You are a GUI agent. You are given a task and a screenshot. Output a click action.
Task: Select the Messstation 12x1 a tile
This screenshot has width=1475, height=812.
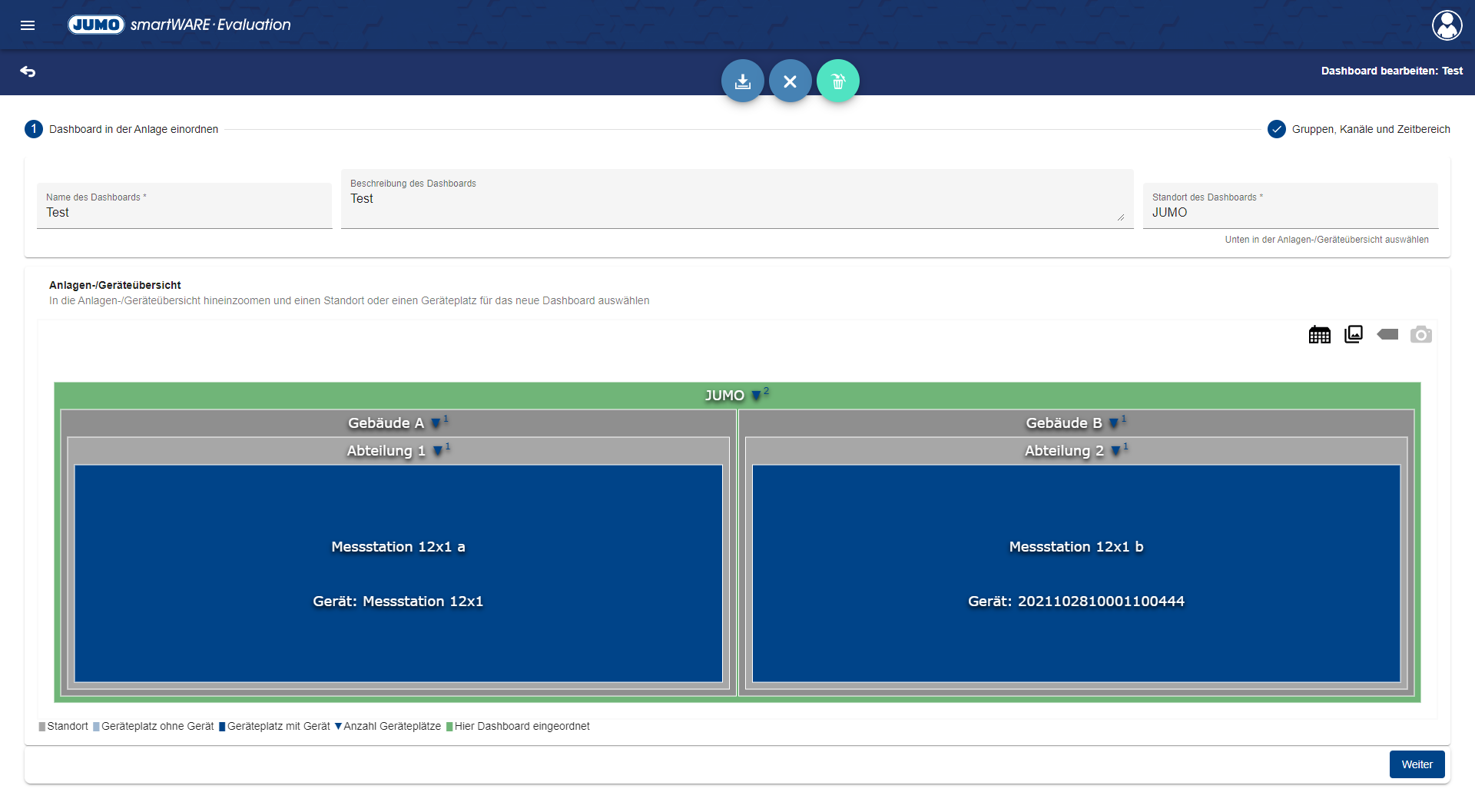(398, 573)
